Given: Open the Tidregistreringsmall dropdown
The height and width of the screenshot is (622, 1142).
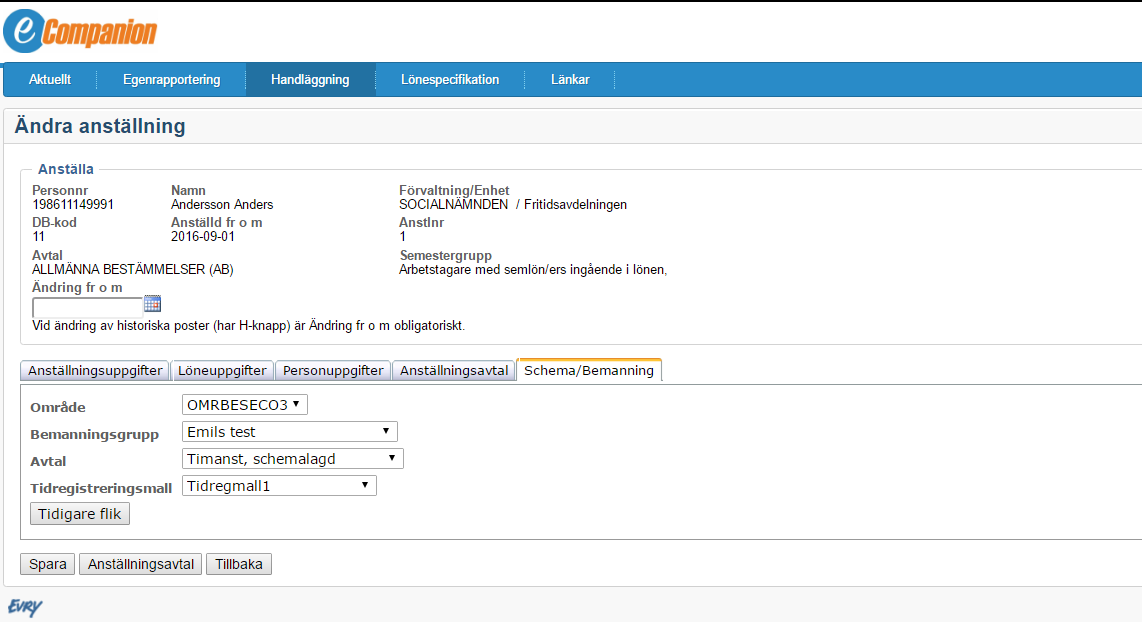Looking at the screenshot, I should click(x=279, y=486).
